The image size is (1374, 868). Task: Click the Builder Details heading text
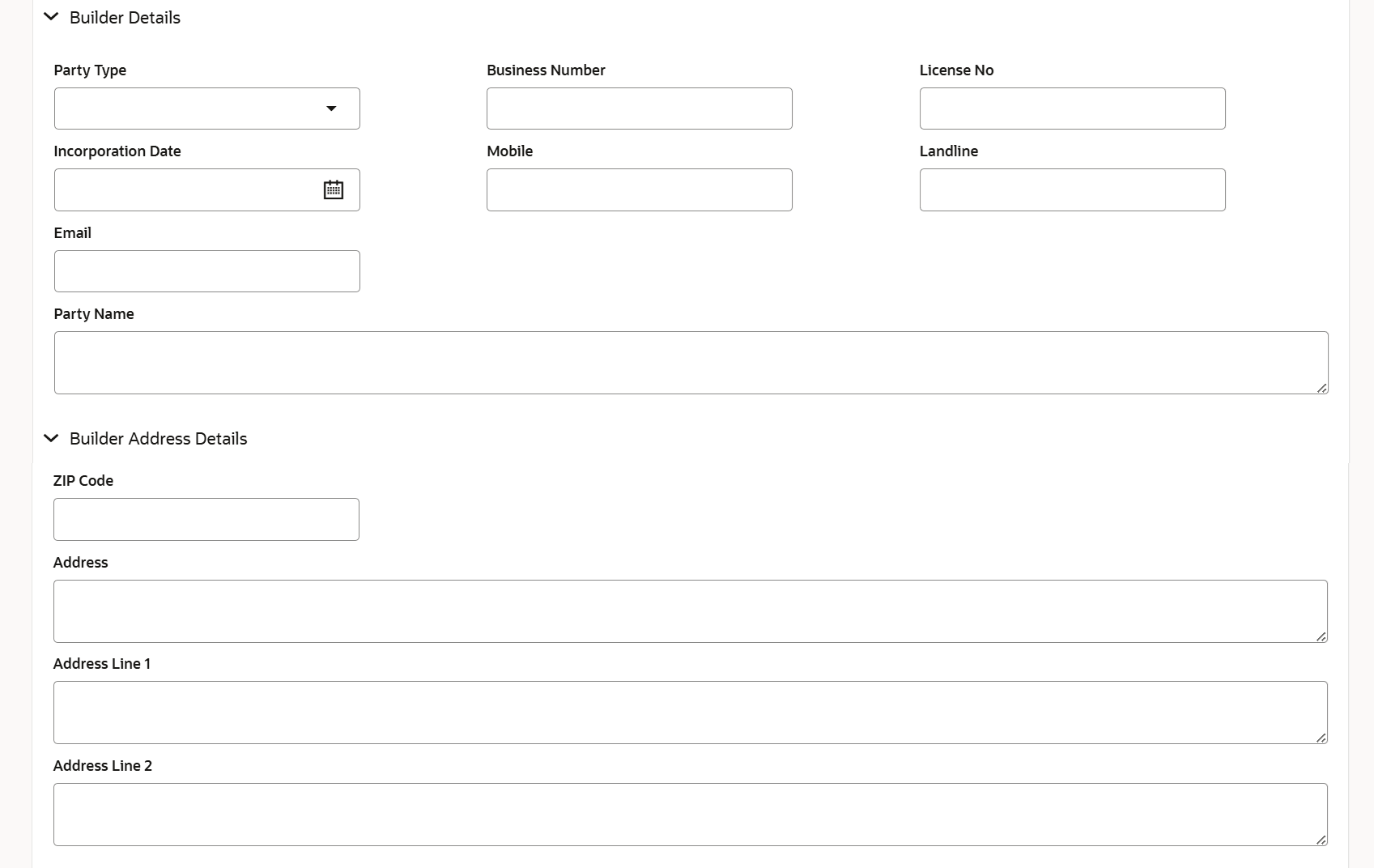[x=125, y=18]
